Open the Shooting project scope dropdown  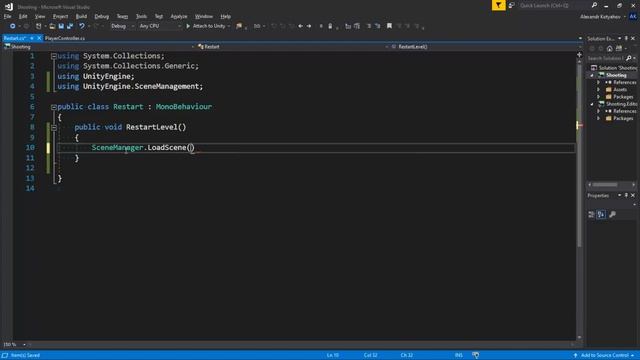(x=99, y=47)
